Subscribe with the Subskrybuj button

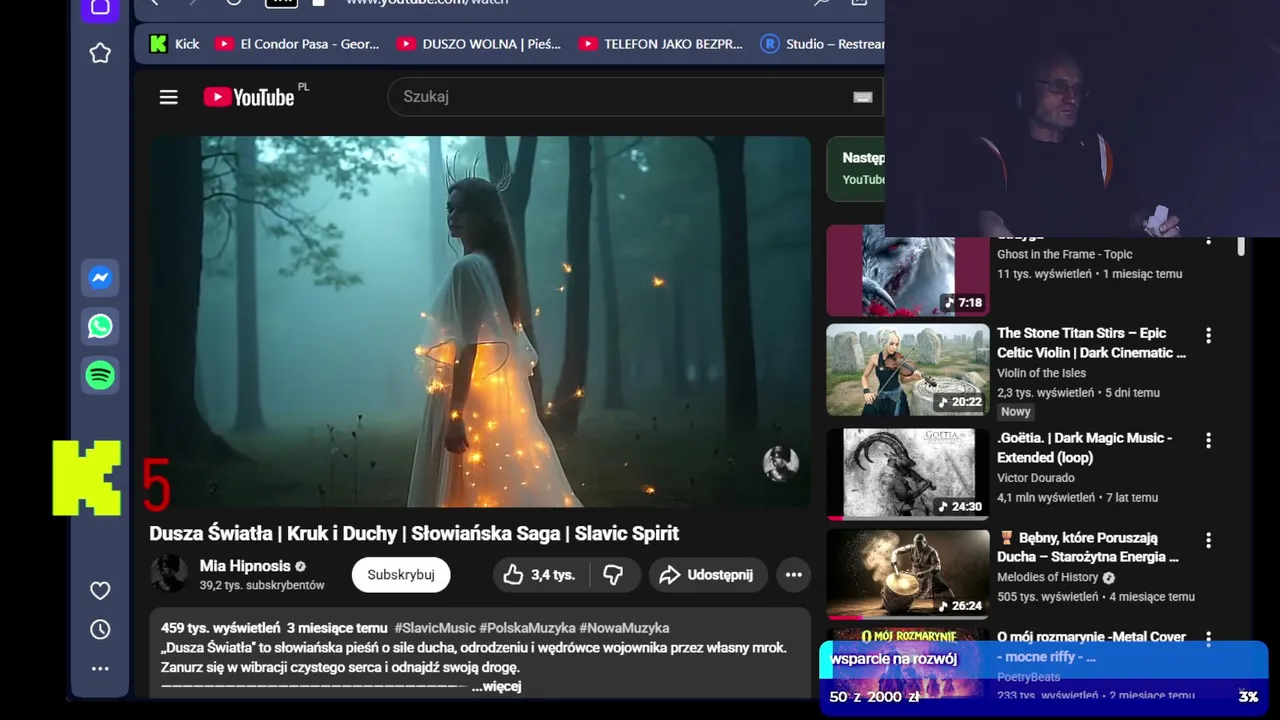401,575
